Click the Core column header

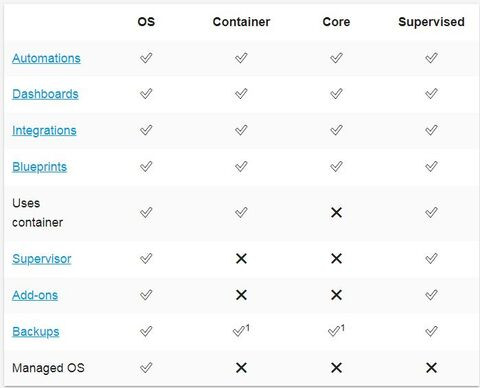[x=336, y=22]
